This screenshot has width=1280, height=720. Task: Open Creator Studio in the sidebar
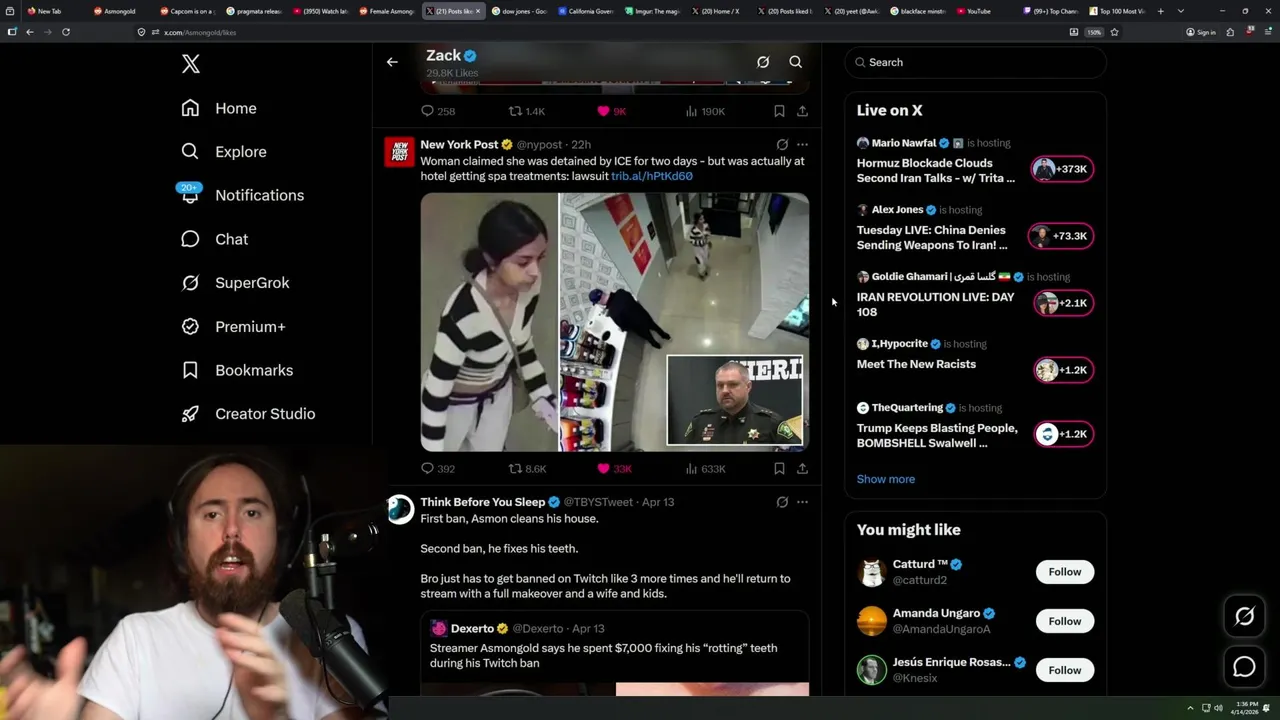pos(248,414)
